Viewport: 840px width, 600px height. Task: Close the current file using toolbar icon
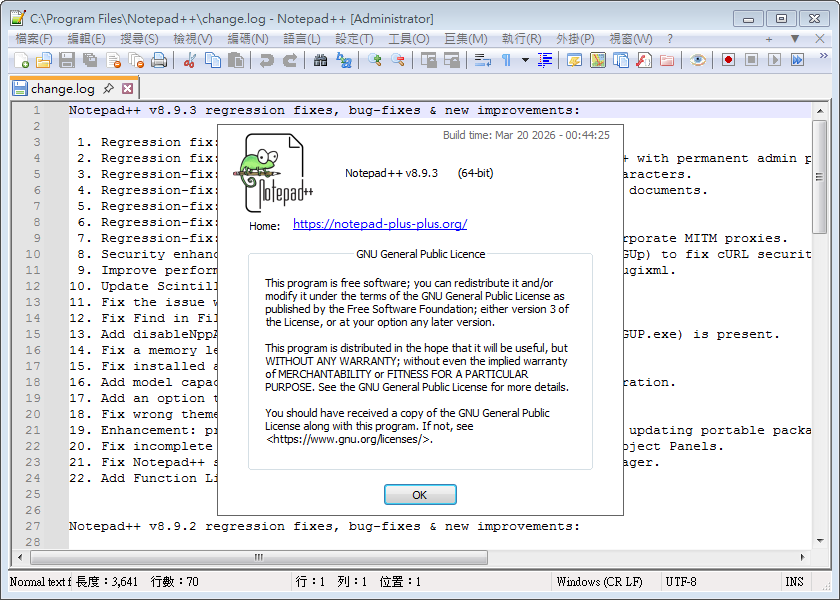[113, 60]
